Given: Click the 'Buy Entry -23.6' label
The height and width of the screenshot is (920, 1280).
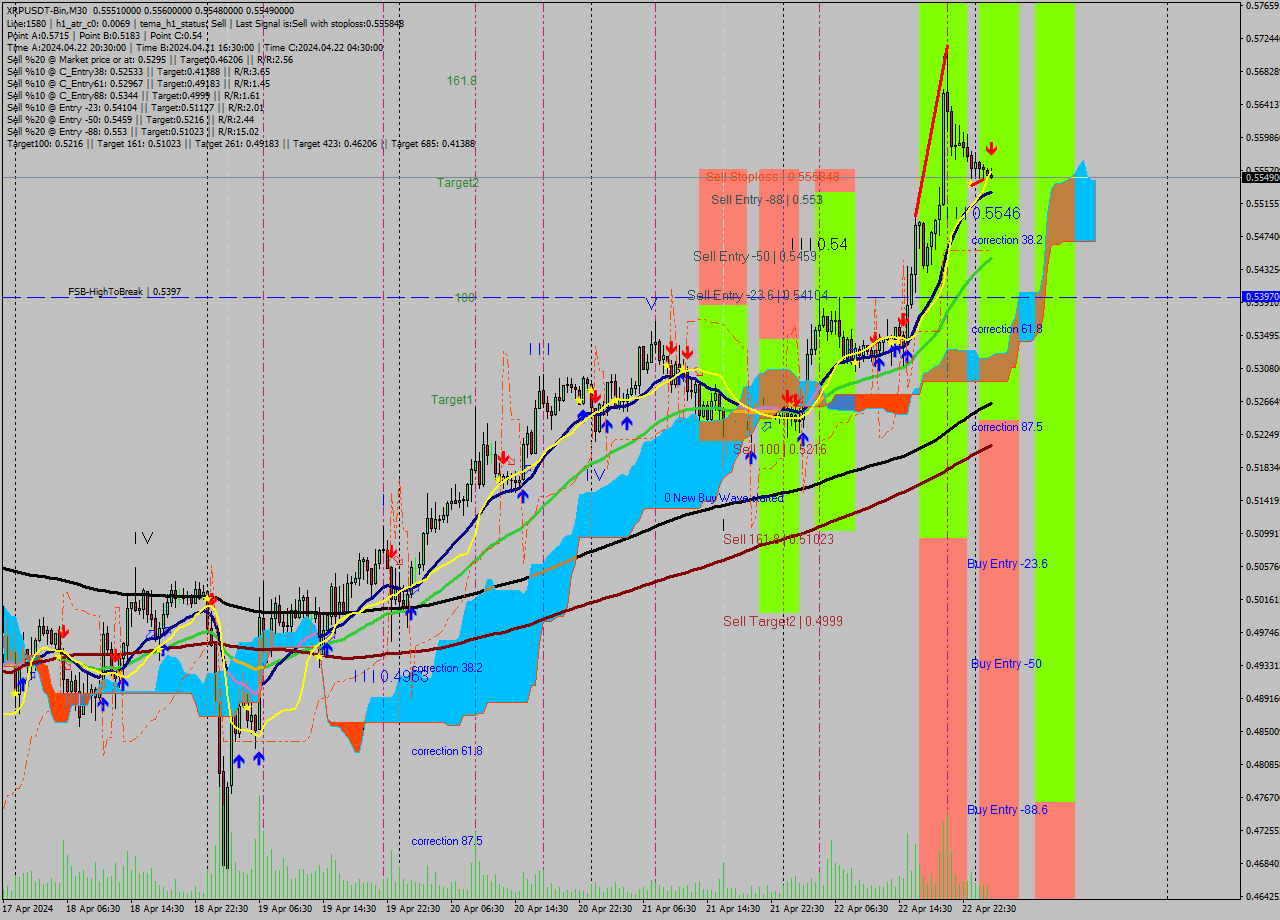Looking at the screenshot, I should (x=1007, y=564).
